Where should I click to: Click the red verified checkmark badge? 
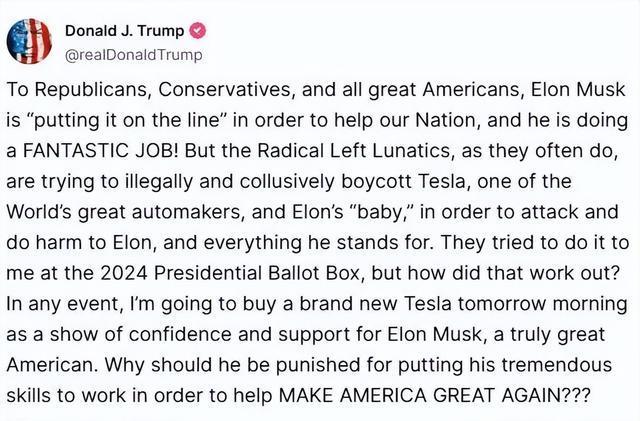(x=198, y=31)
